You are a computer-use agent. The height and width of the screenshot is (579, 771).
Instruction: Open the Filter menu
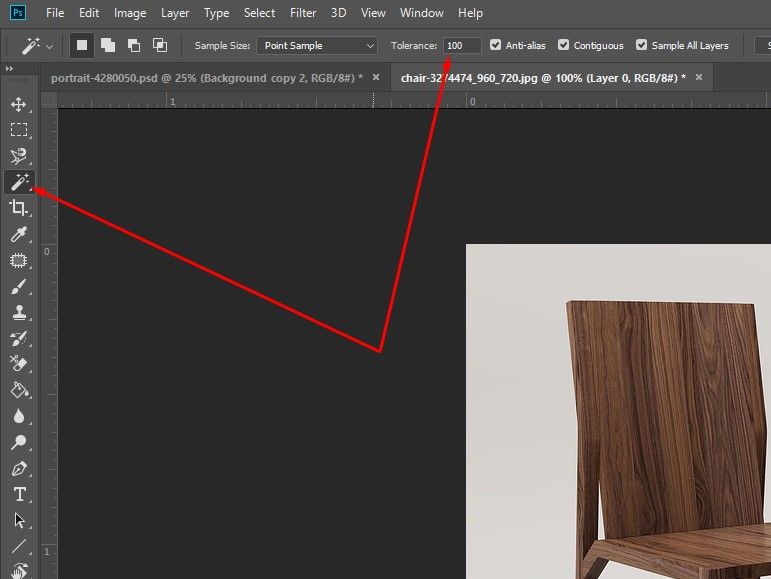pyautogui.click(x=303, y=13)
